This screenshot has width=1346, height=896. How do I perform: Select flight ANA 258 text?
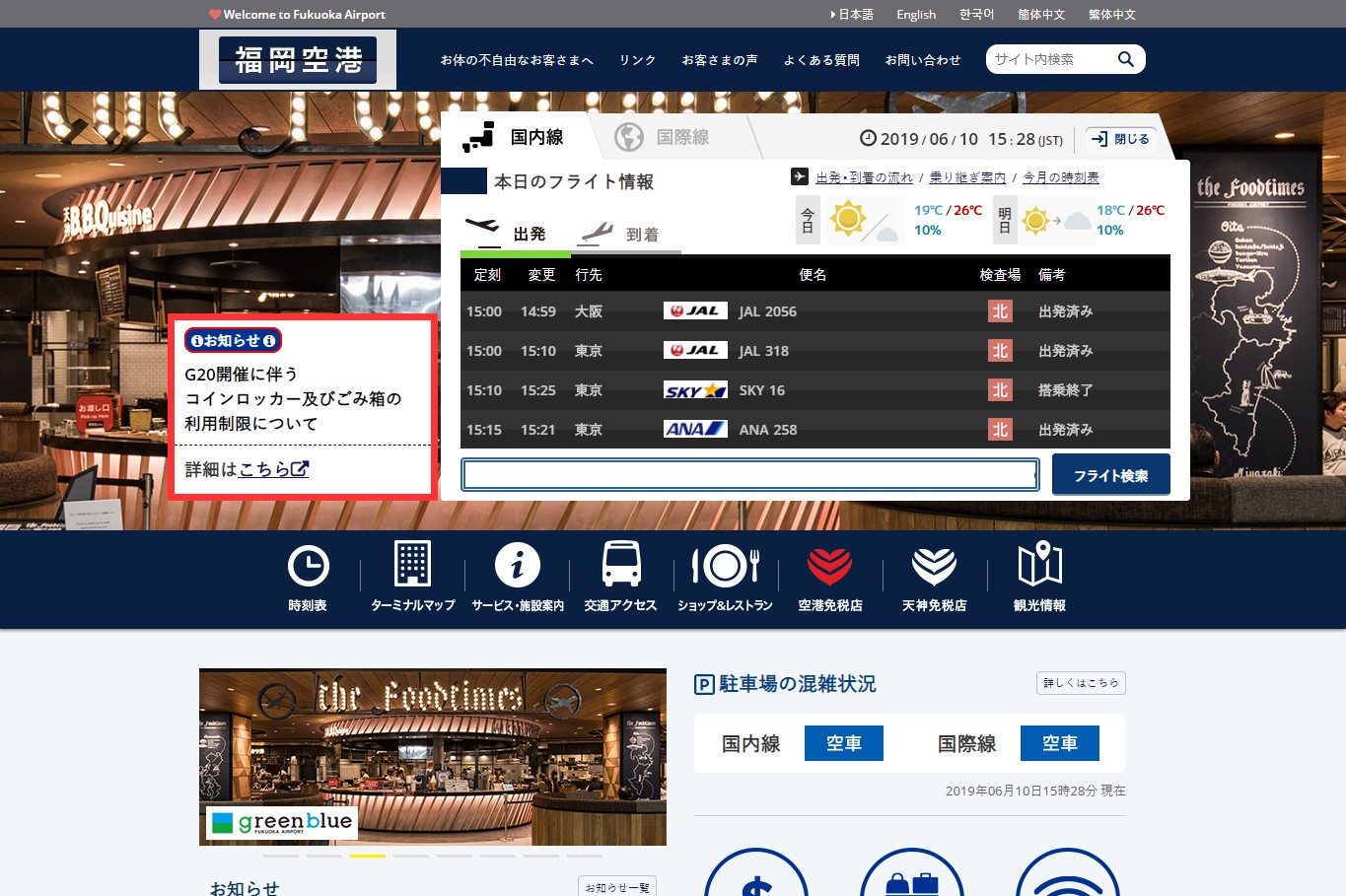(x=768, y=430)
